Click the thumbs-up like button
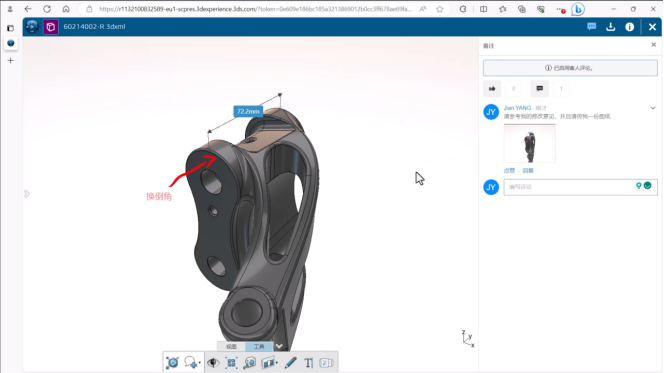Screen dimensions: 664x373 point(492,88)
